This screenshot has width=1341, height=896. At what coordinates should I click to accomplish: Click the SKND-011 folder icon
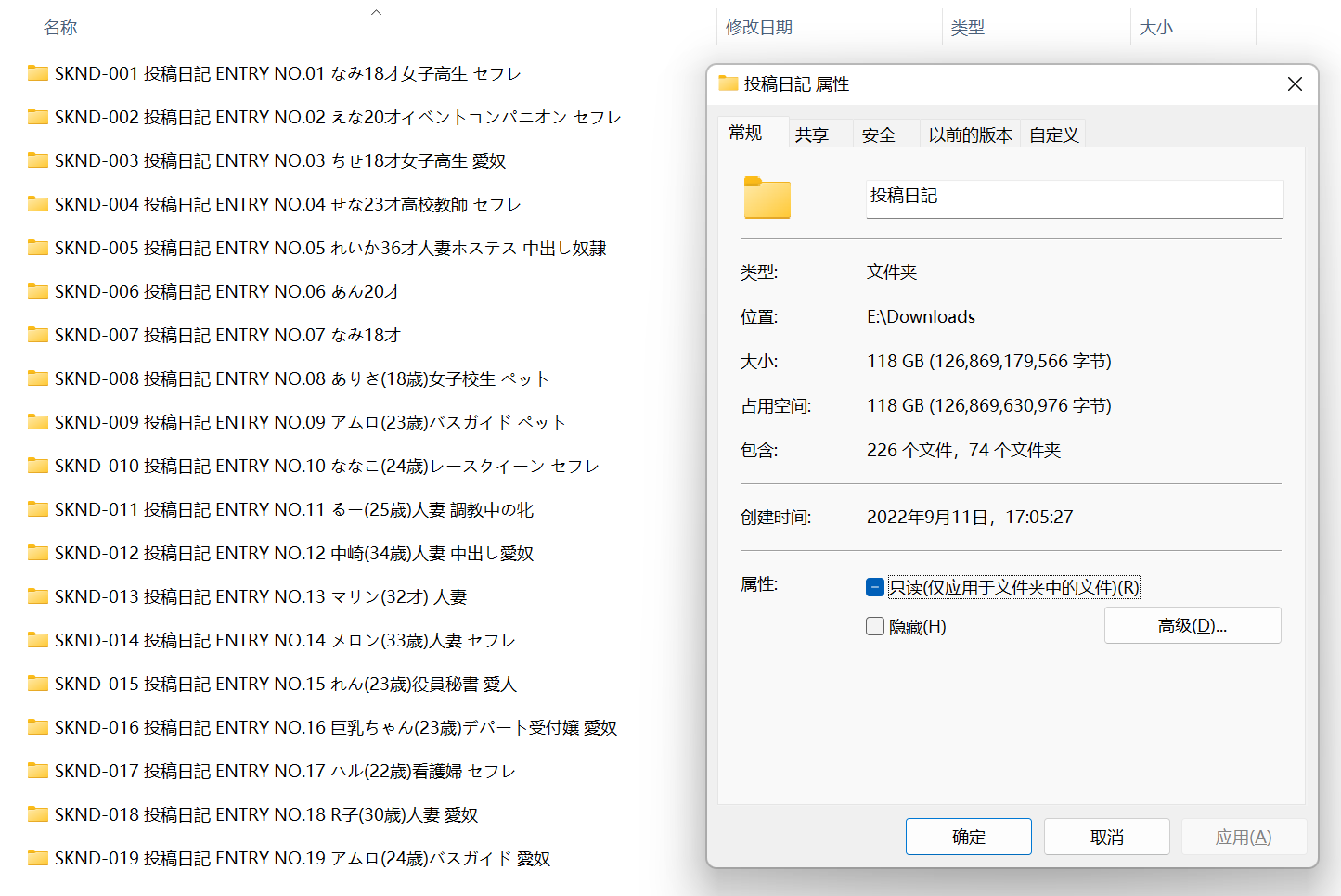point(38,509)
